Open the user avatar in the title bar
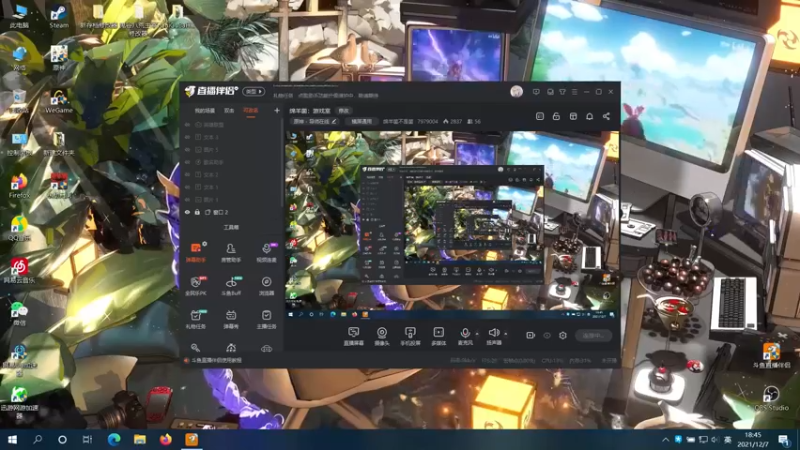Viewport: 800px width, 450px height. point(516,92)
